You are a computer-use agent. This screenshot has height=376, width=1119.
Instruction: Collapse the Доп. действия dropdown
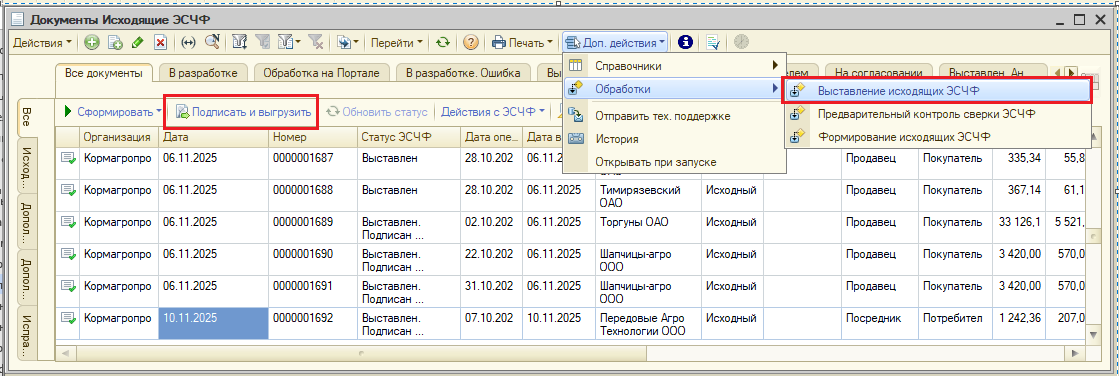[615, 43]
